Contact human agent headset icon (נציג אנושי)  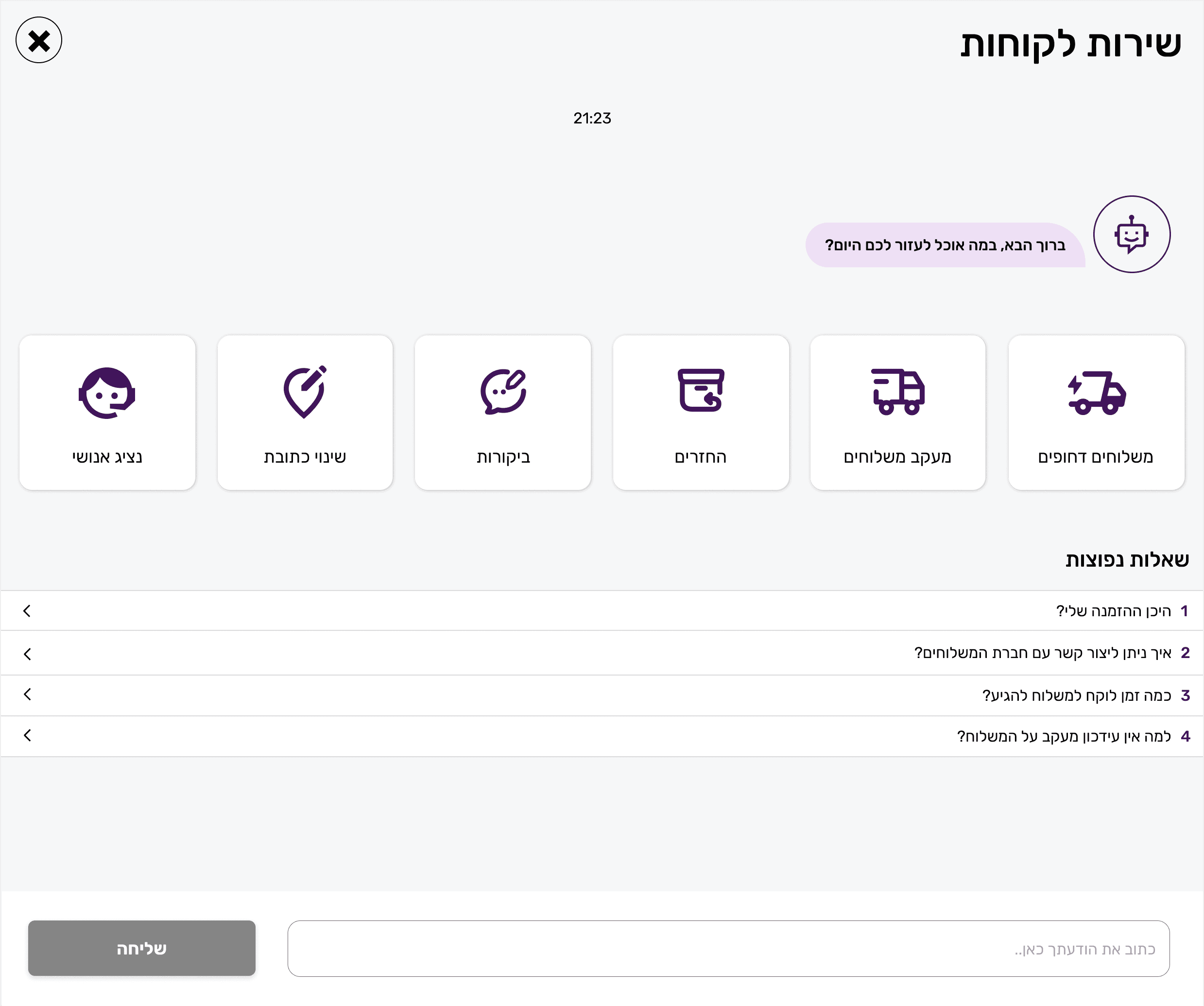coord(107,393)
